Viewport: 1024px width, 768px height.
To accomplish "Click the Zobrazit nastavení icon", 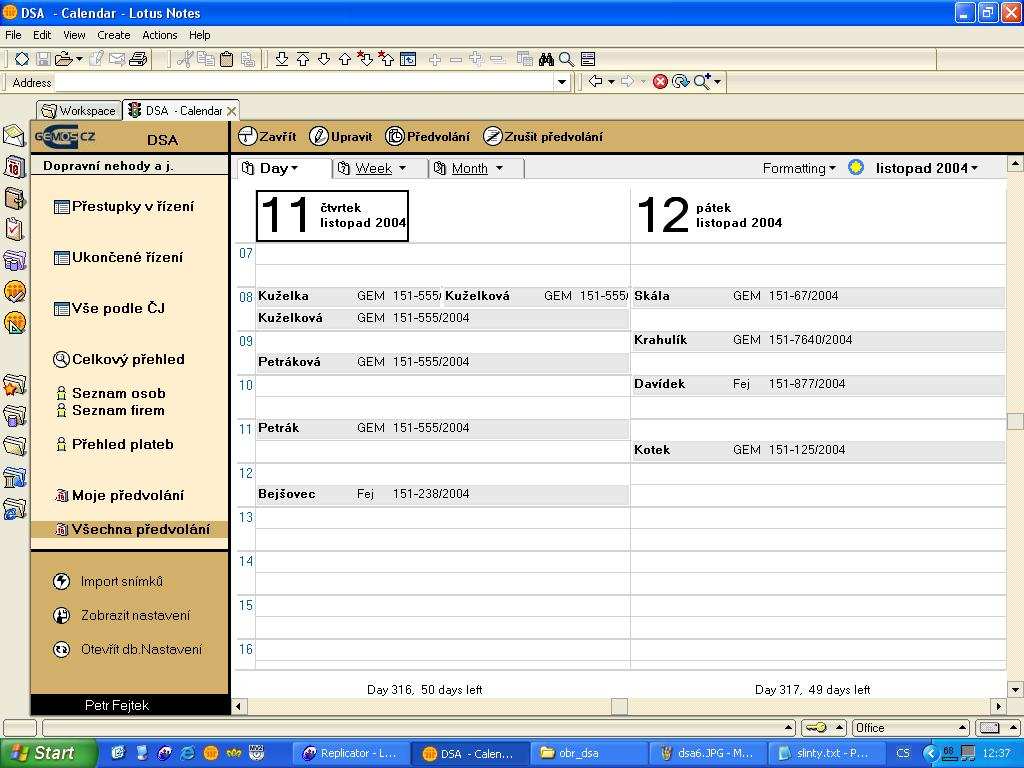I will point(61,615).
